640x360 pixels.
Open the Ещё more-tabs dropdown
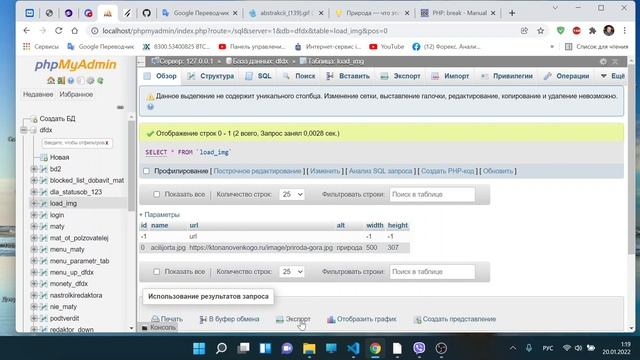613,76
